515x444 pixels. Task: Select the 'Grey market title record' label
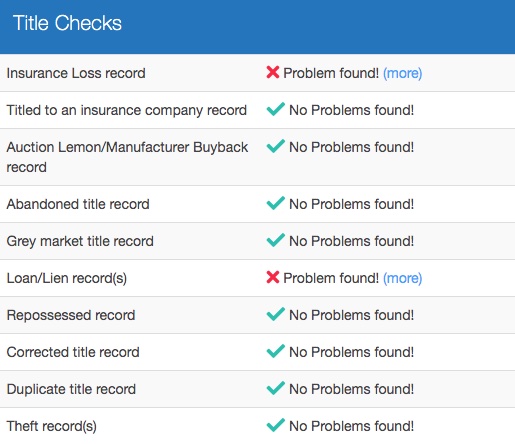coord(80,241)
